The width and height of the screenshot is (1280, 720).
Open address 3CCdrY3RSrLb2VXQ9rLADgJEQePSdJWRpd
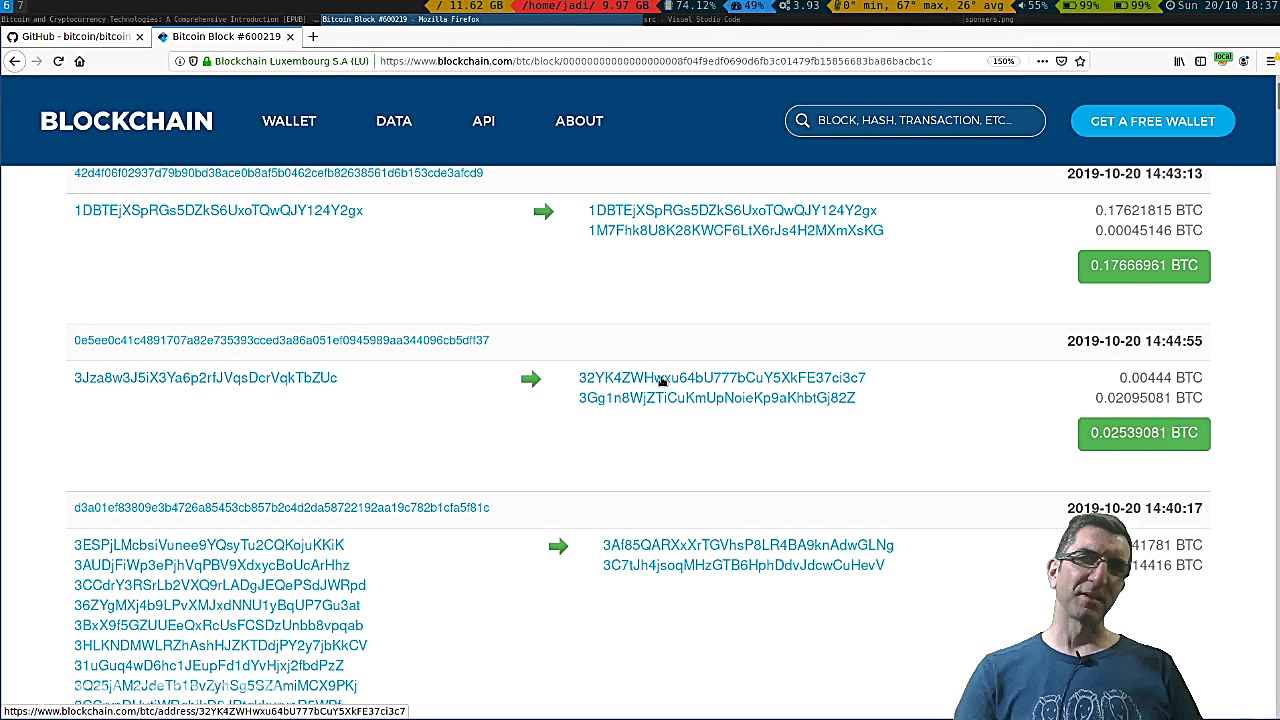click(x=219, y=585)
